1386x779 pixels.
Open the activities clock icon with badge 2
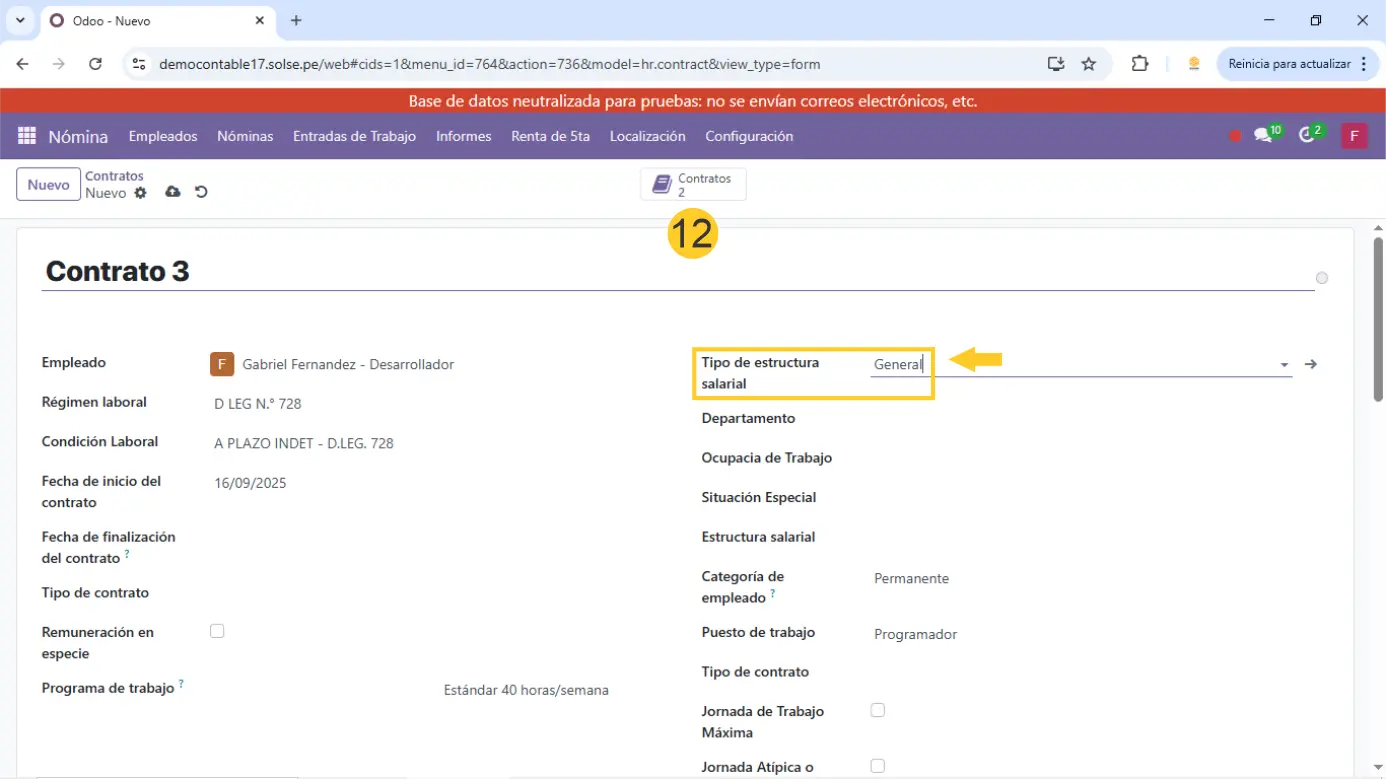tap(1307, 136)
